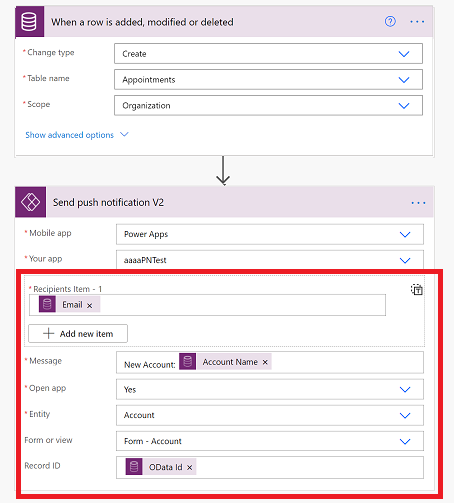Click the Account Name token label
The image size is (454, 503).
[230, 362]
